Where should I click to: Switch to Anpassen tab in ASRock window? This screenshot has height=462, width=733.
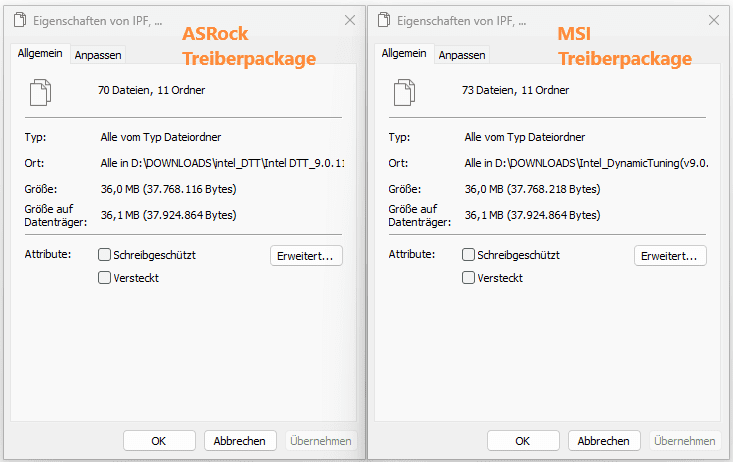(98, 55)
